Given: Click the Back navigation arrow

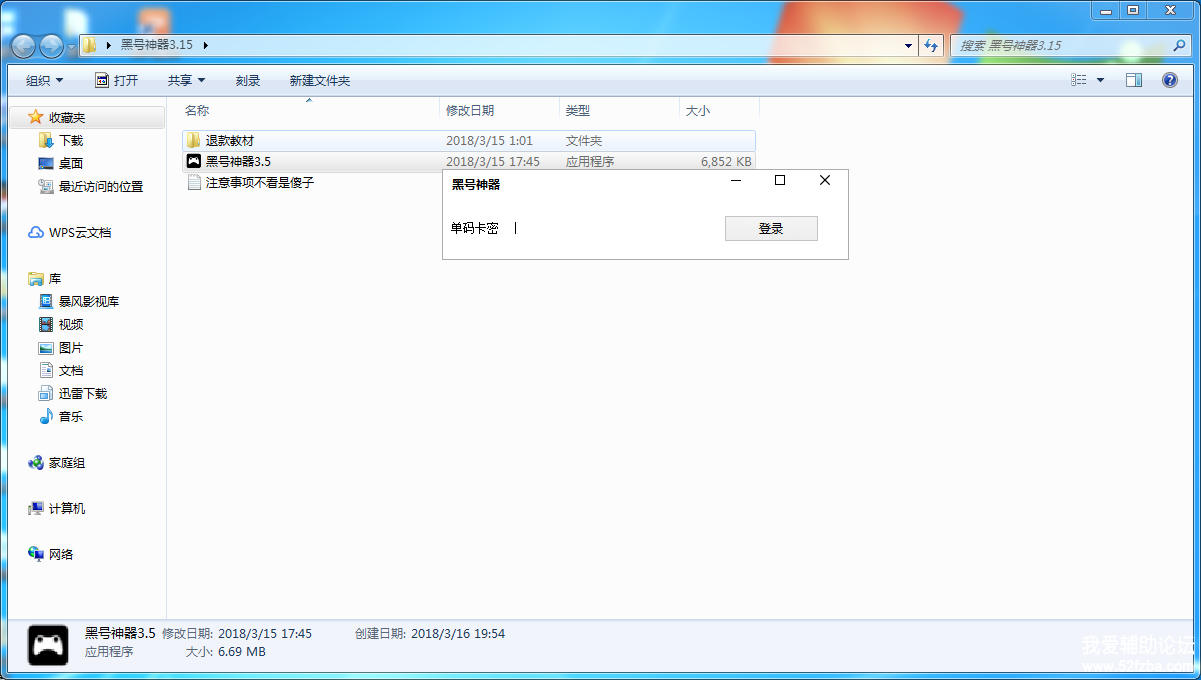Looking at the screenshot, I should 24,45.
